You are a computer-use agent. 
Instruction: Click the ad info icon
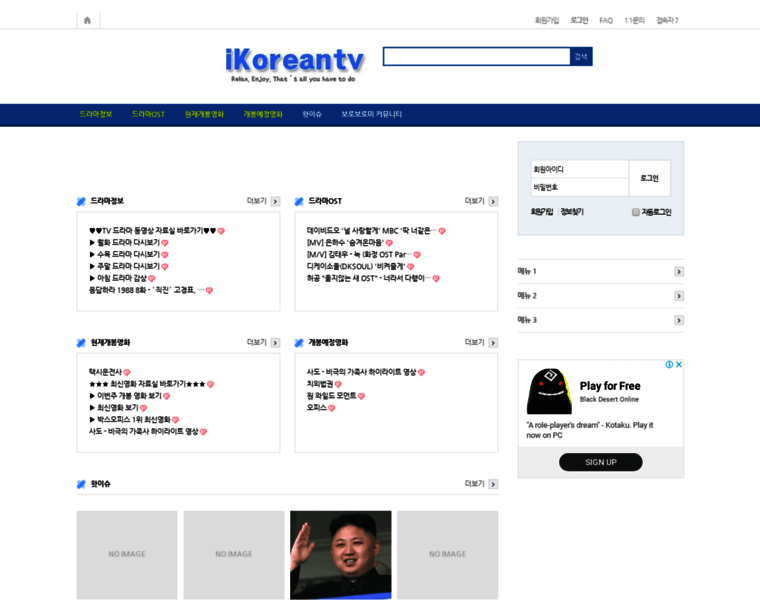tap(669, 364)
